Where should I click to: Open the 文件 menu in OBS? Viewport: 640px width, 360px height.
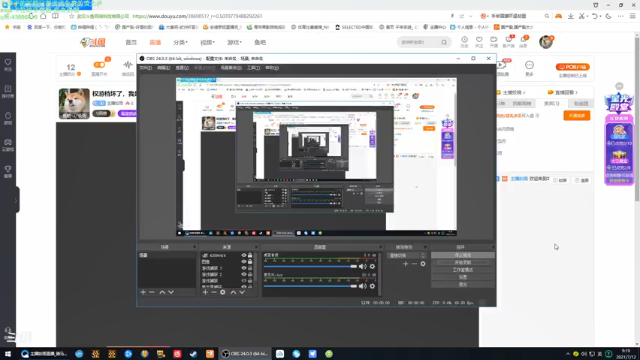[145, 68]
